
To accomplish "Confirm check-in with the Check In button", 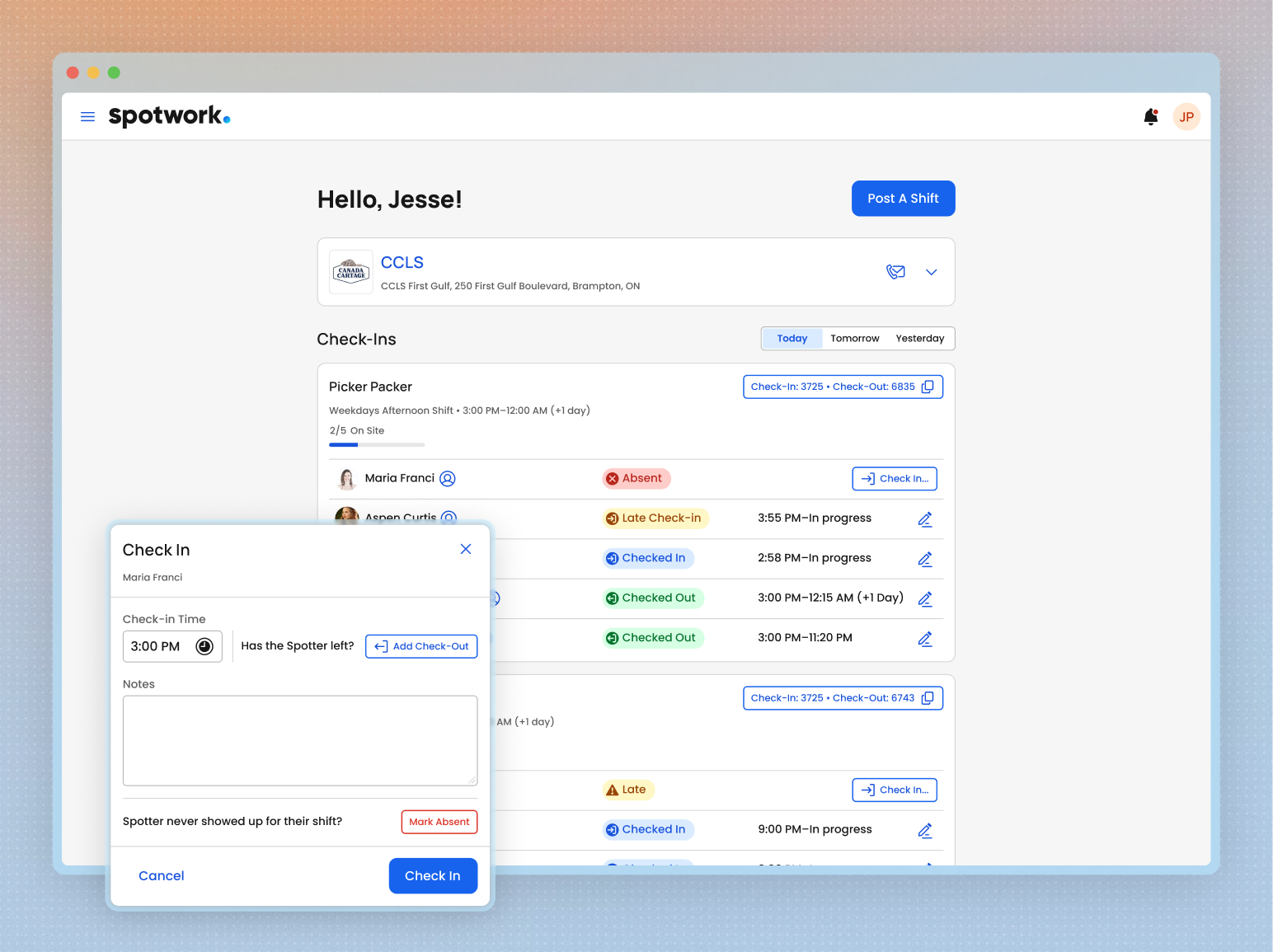I will click(x=433, y=875).
